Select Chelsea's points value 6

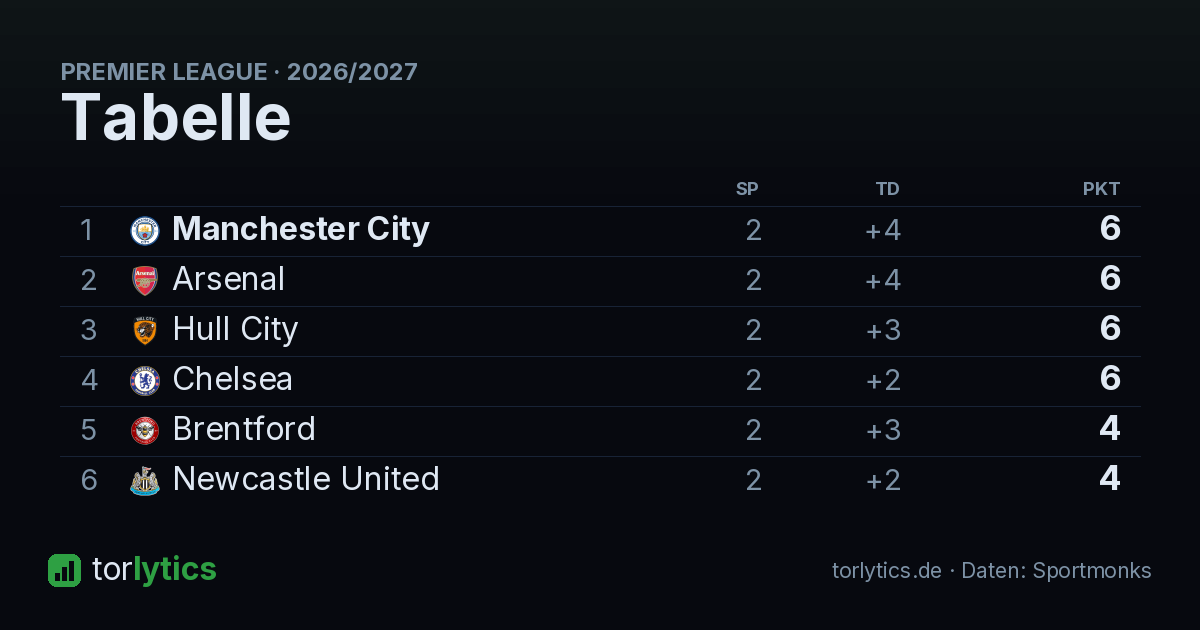(1110, 379)
